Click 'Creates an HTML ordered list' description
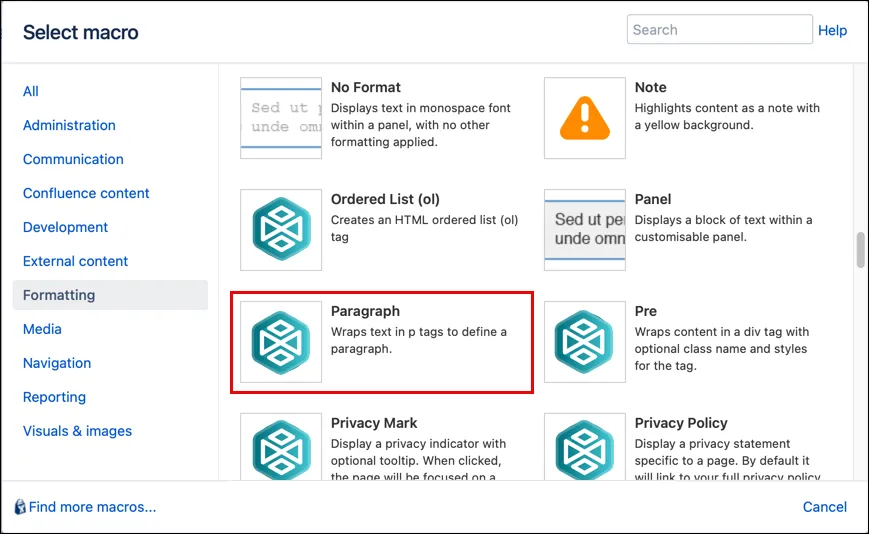This screenshot has width=869, height=534. 425,228
